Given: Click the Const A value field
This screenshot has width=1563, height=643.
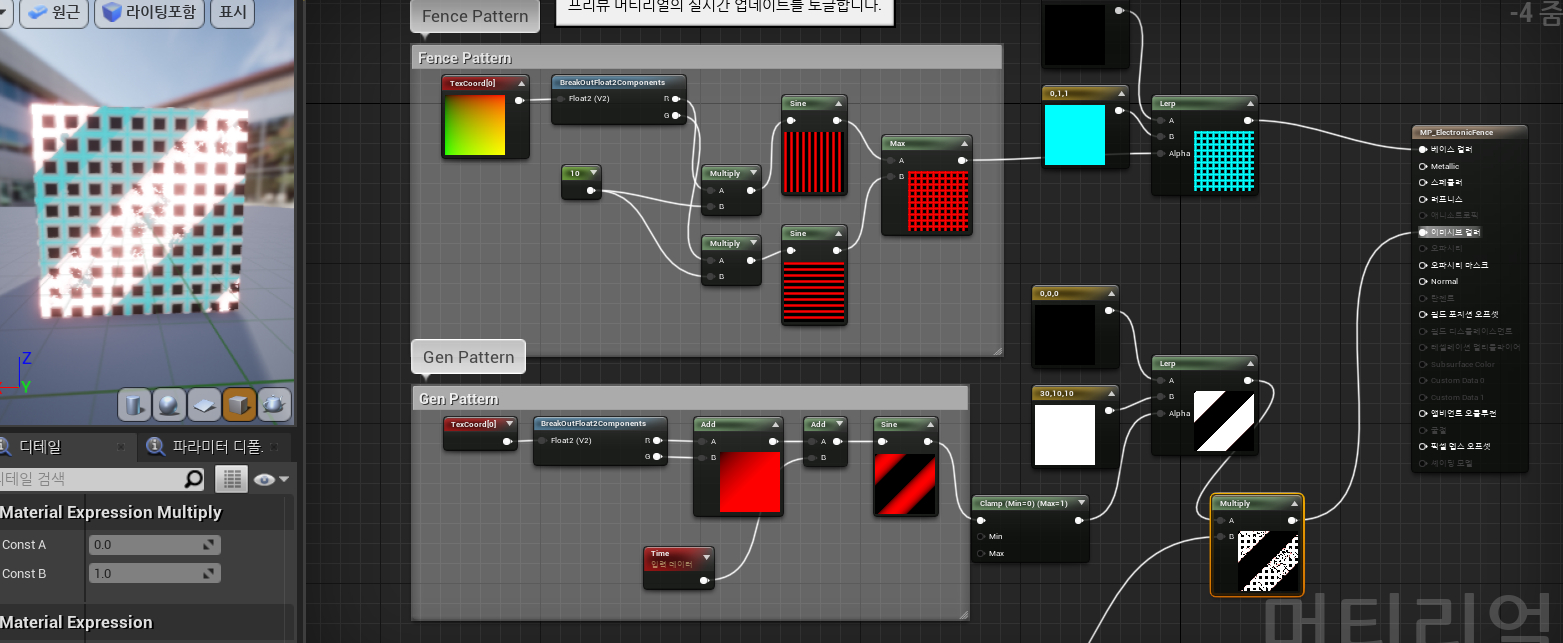Looking at the screenshot, I should click(x=155, y=545).
